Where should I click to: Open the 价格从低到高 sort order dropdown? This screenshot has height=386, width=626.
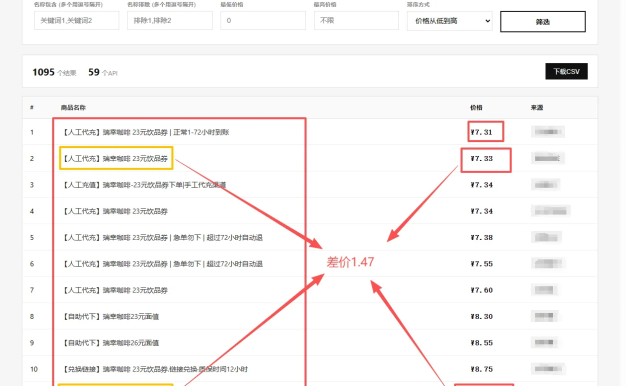(450, 21)
